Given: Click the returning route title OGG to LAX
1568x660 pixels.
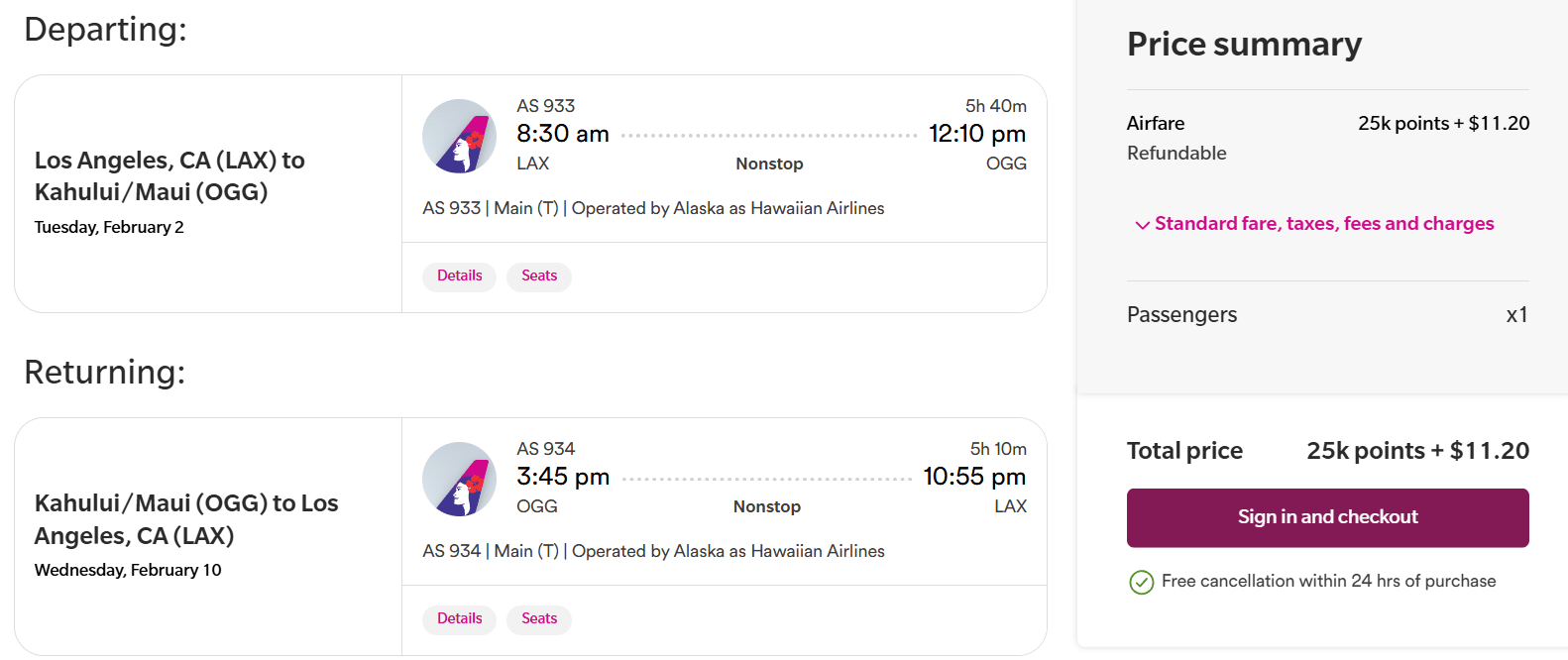Looking at the screenshot, I should point(186,518).
